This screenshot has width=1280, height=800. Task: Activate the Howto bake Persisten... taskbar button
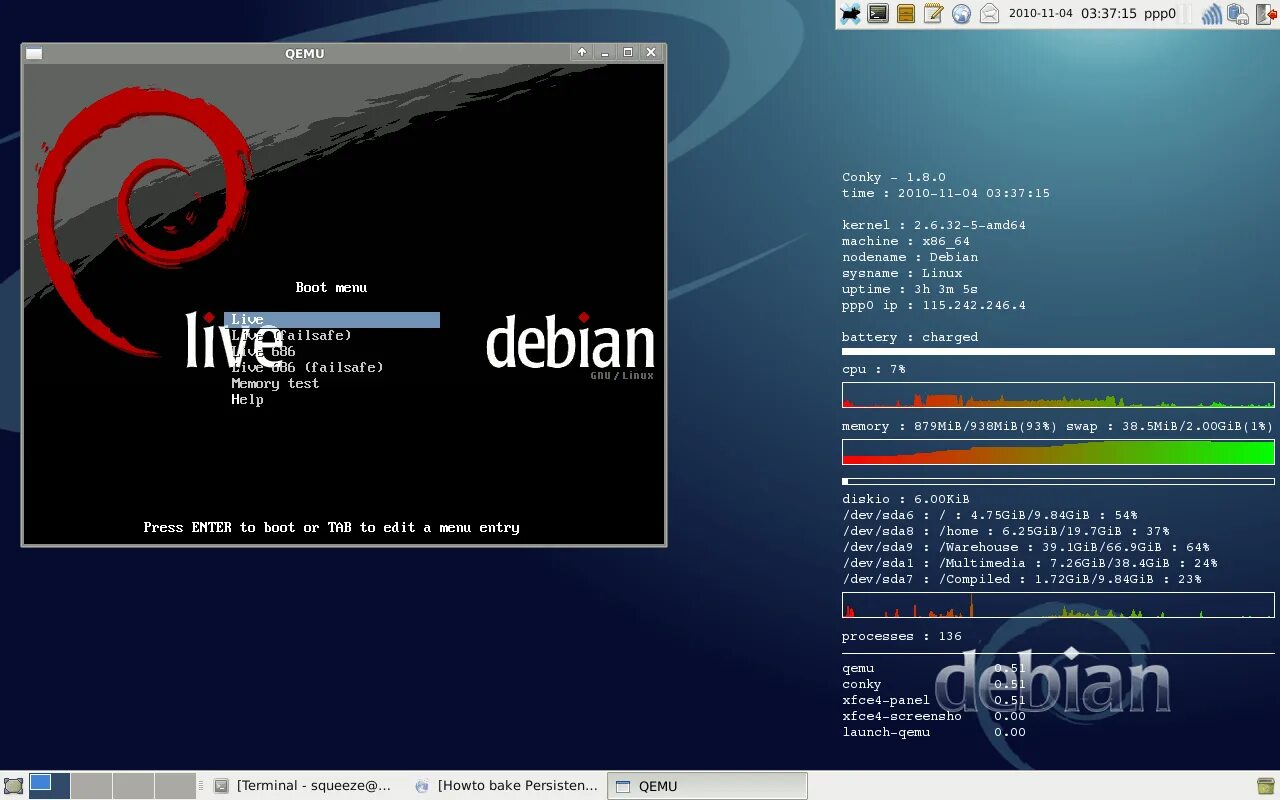pyautogui.click(x=506, y=786)
